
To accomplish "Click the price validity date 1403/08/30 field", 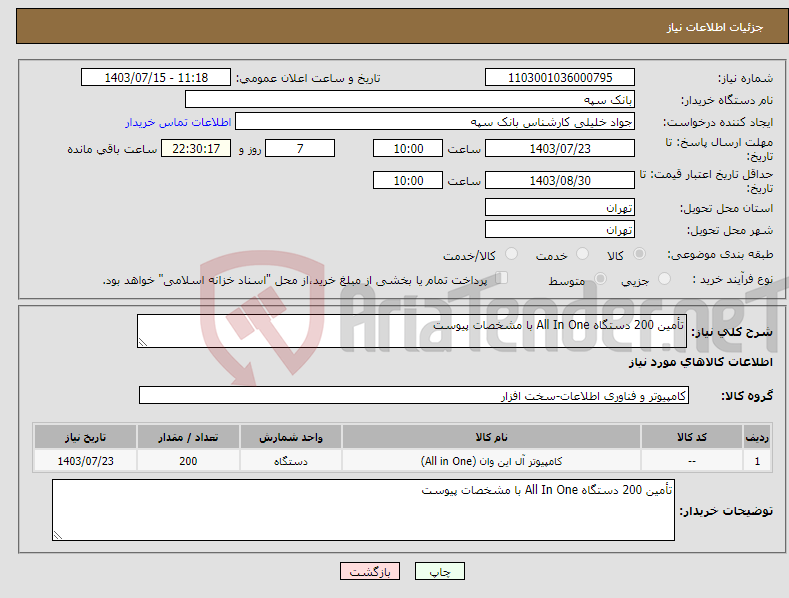I will [560, 180].
